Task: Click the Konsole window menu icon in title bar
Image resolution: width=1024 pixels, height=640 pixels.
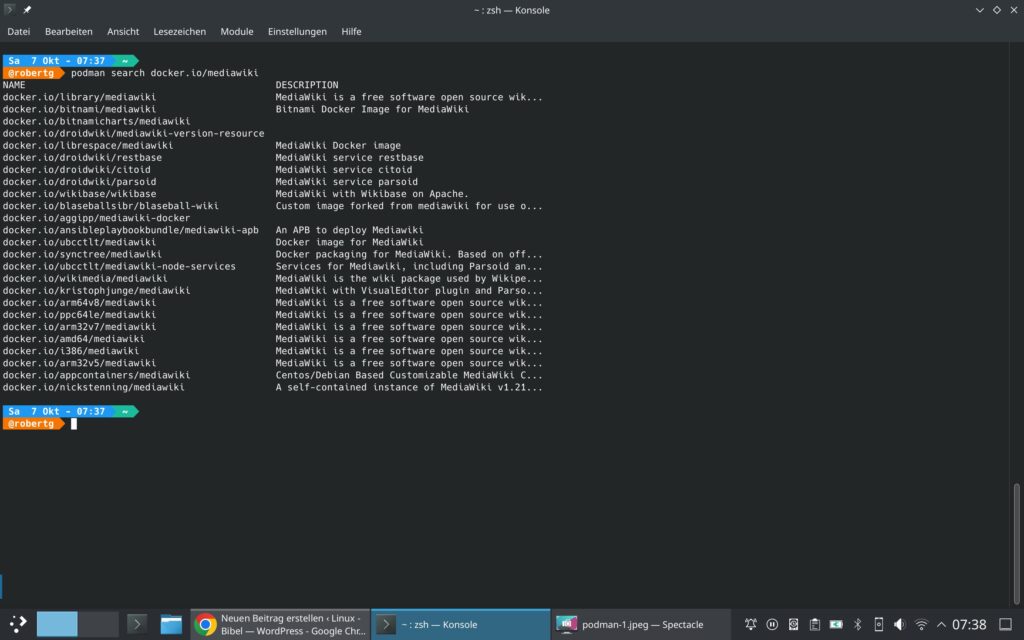Action: (x=9, y=10)
